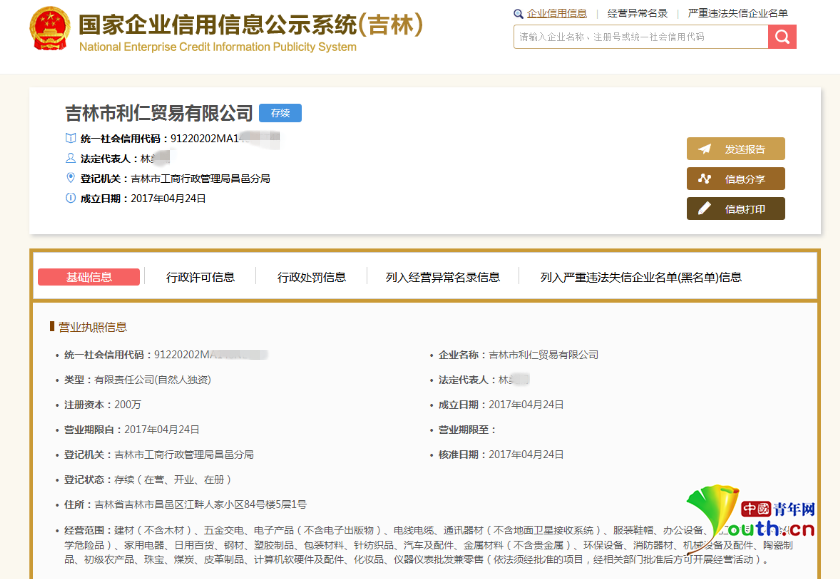Click the paper-plane icon on 发送报告 button
840x579 pixels.
point(706,148)
